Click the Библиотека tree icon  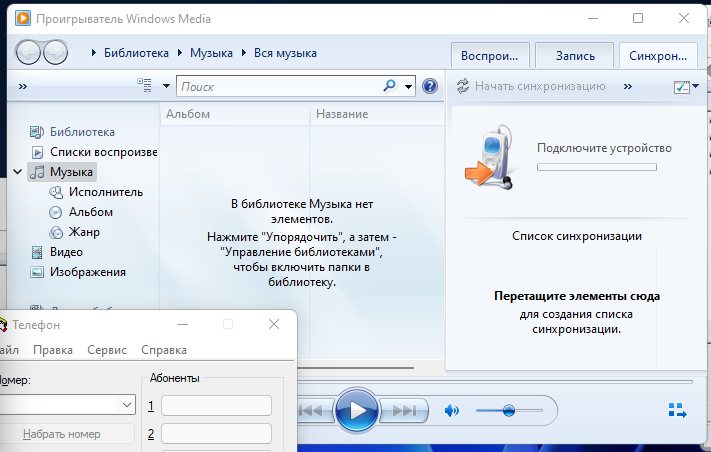(37, 132)
